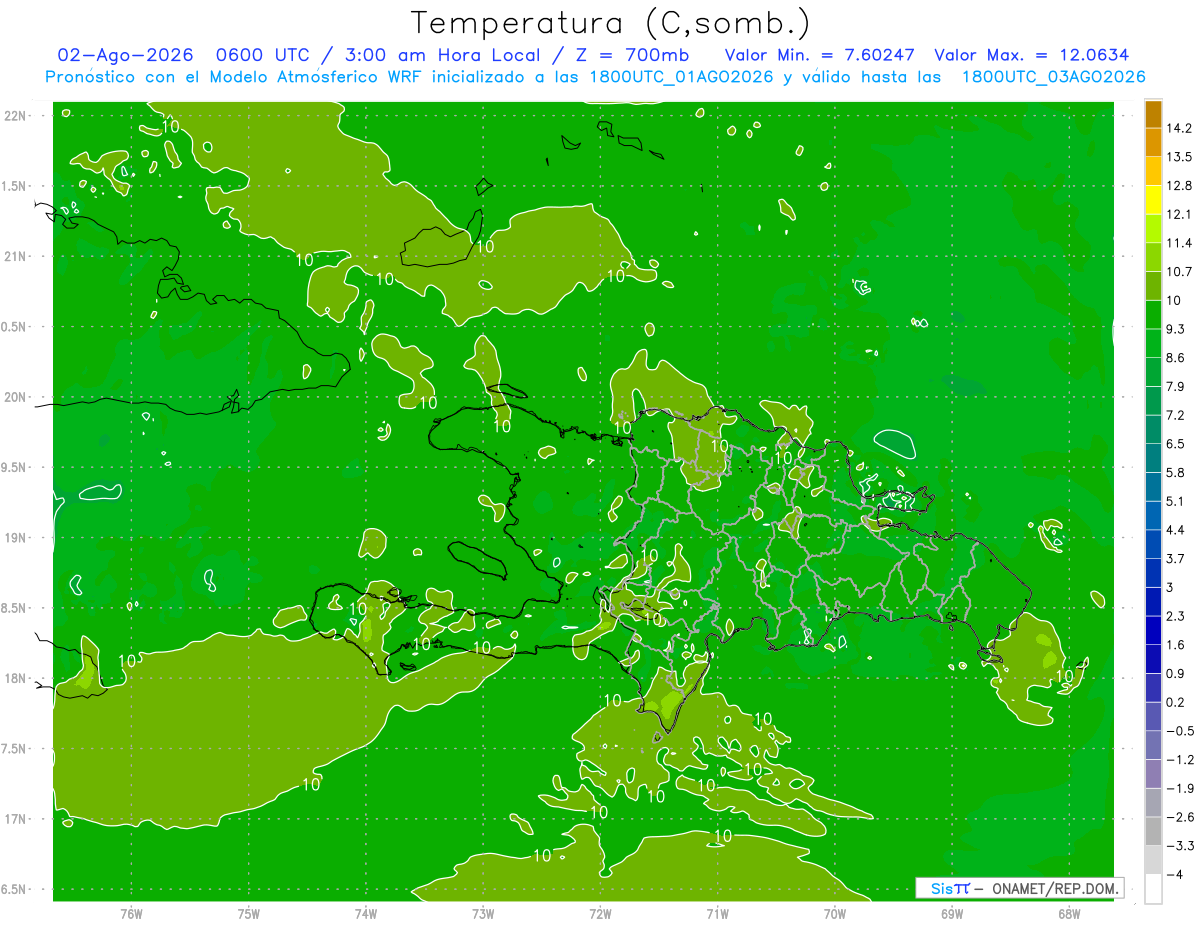The width and height of the screenshot is (1200, 927).
Task: Click the "2.3" color scale value
Action: click(x=1175, y=617)
